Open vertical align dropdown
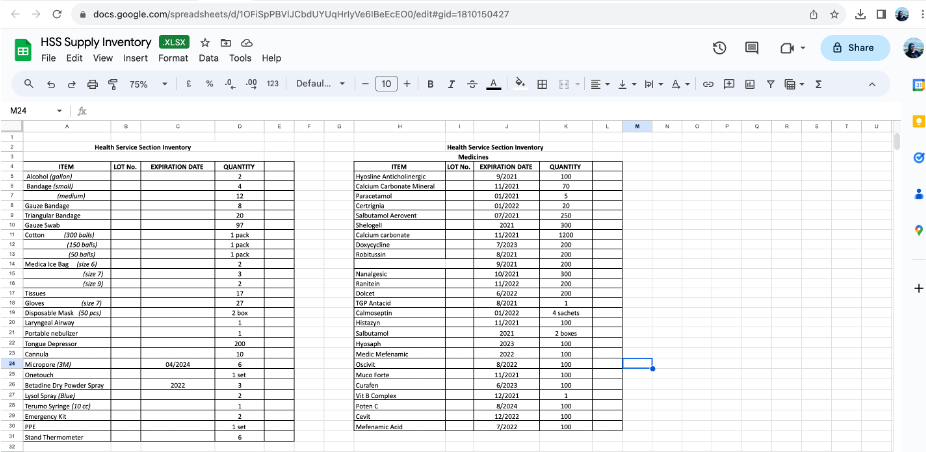This screenshot has width=926, height=452. click(627, 84)
